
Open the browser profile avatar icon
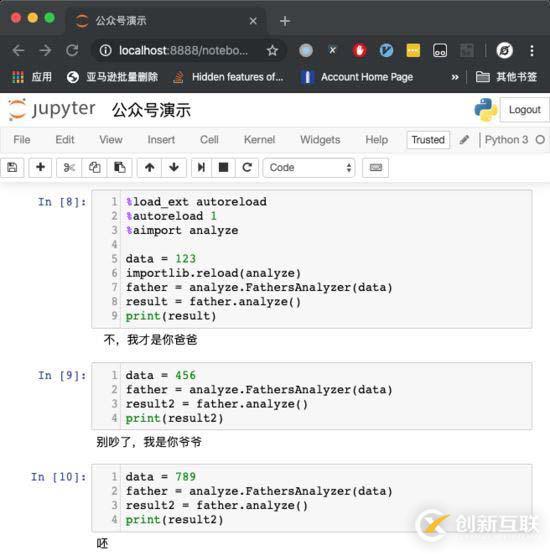[x=504, y=51]
